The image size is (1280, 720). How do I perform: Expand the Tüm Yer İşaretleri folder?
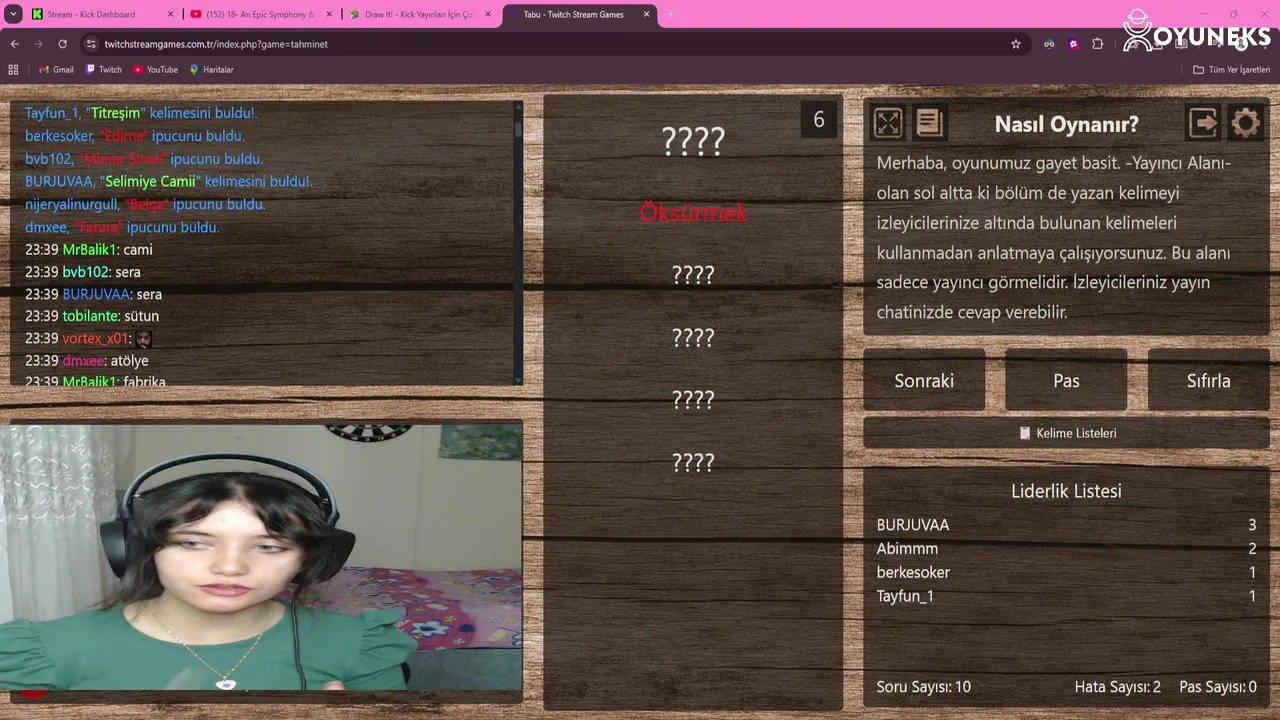pos(1231,70)
